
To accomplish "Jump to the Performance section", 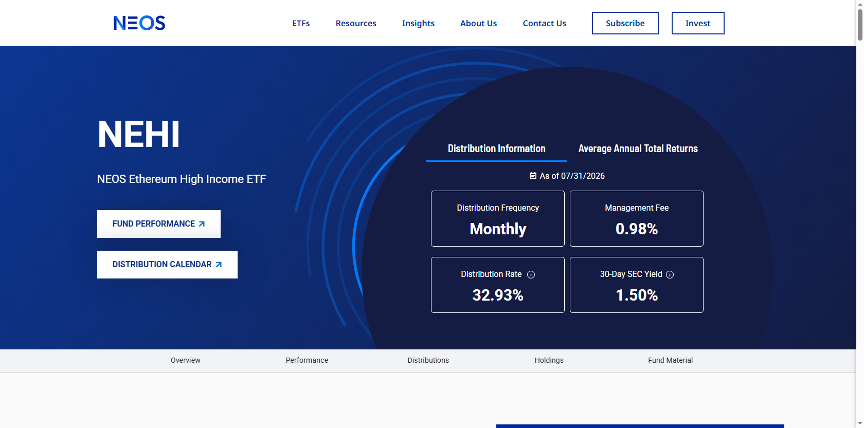I will click(x=307, y=360).
